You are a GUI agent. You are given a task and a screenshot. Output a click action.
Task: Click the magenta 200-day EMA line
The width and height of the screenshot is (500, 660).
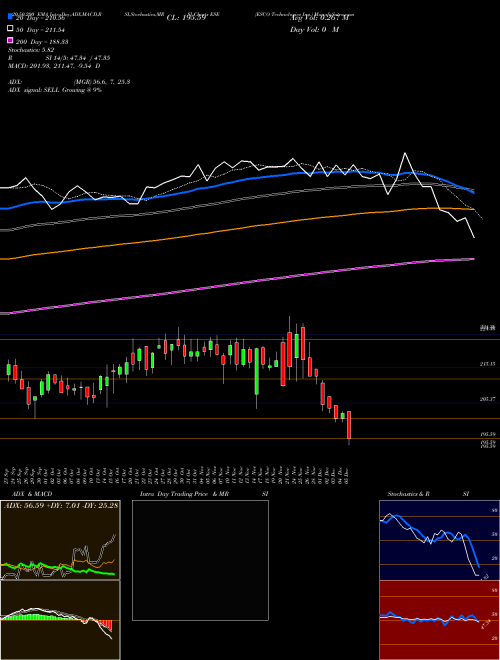click(x=236, y=285)
